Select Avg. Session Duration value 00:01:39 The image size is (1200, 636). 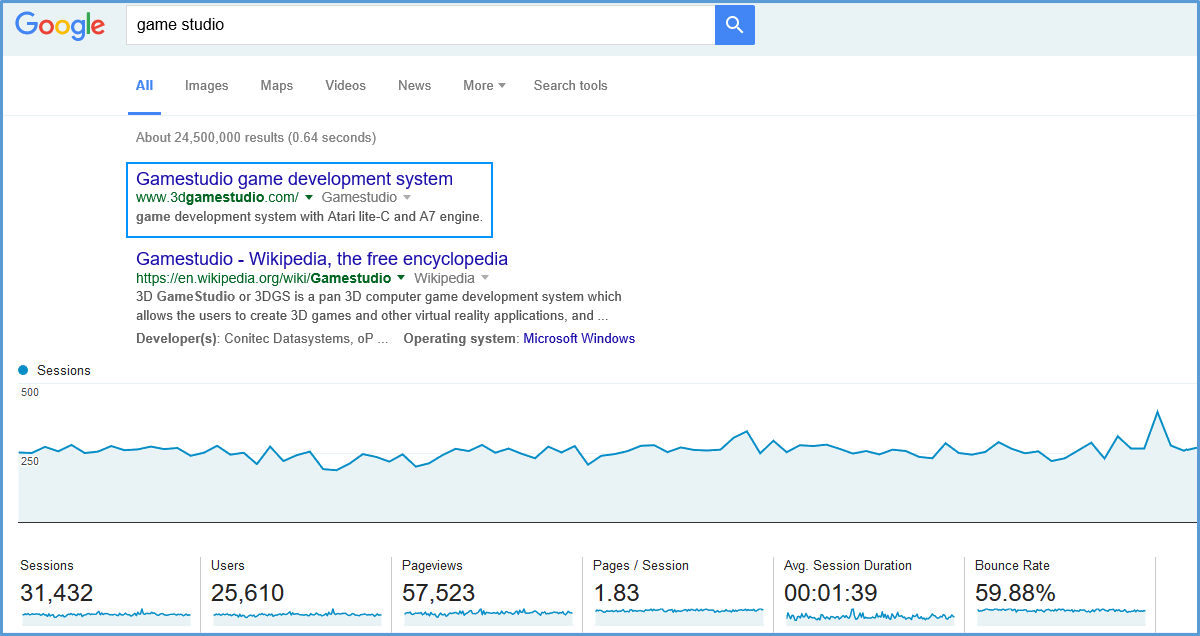[x=831, y=593]
